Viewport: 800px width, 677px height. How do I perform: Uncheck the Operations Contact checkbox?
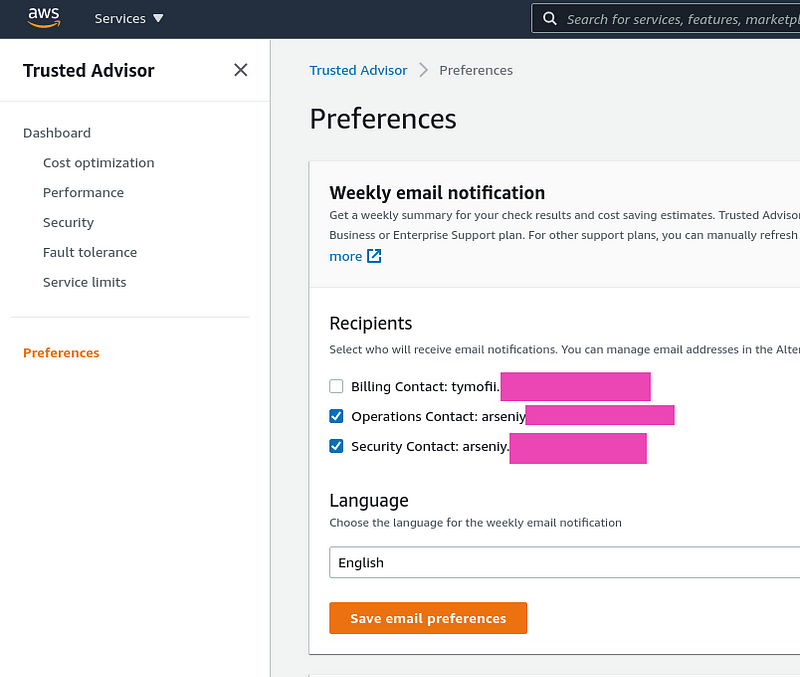tap(336, 416)
